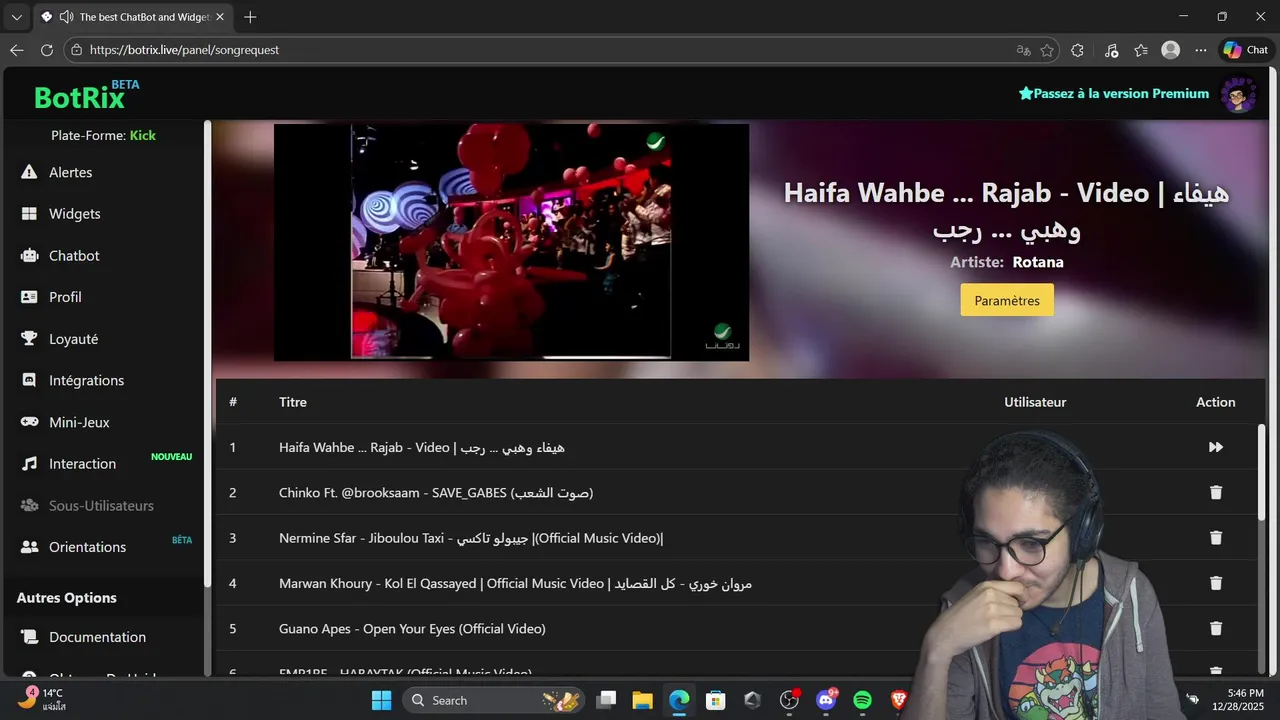Open the browser profile icon
The height and width of the screenshot is (720, 1280).
pyautogui.click(x=1170, y=50)
